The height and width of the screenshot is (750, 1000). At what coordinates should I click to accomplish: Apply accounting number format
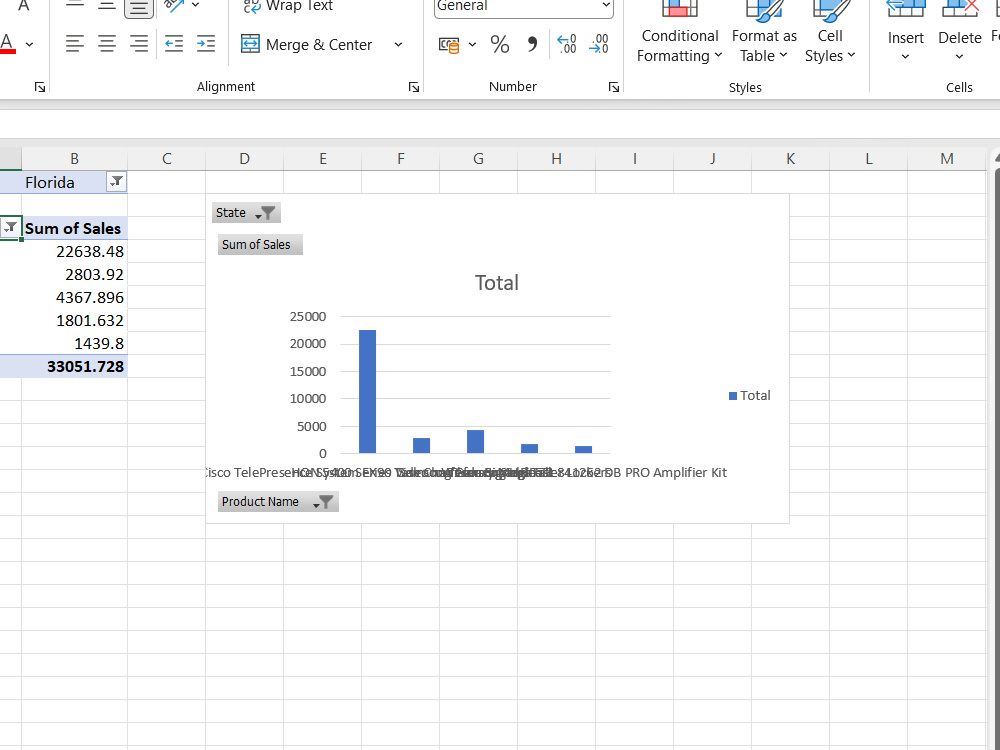pos(449,45)
